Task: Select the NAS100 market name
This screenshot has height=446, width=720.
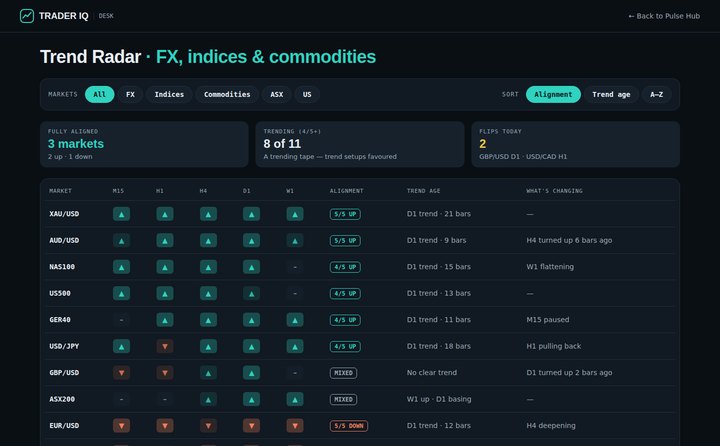Action: point(62,267)
